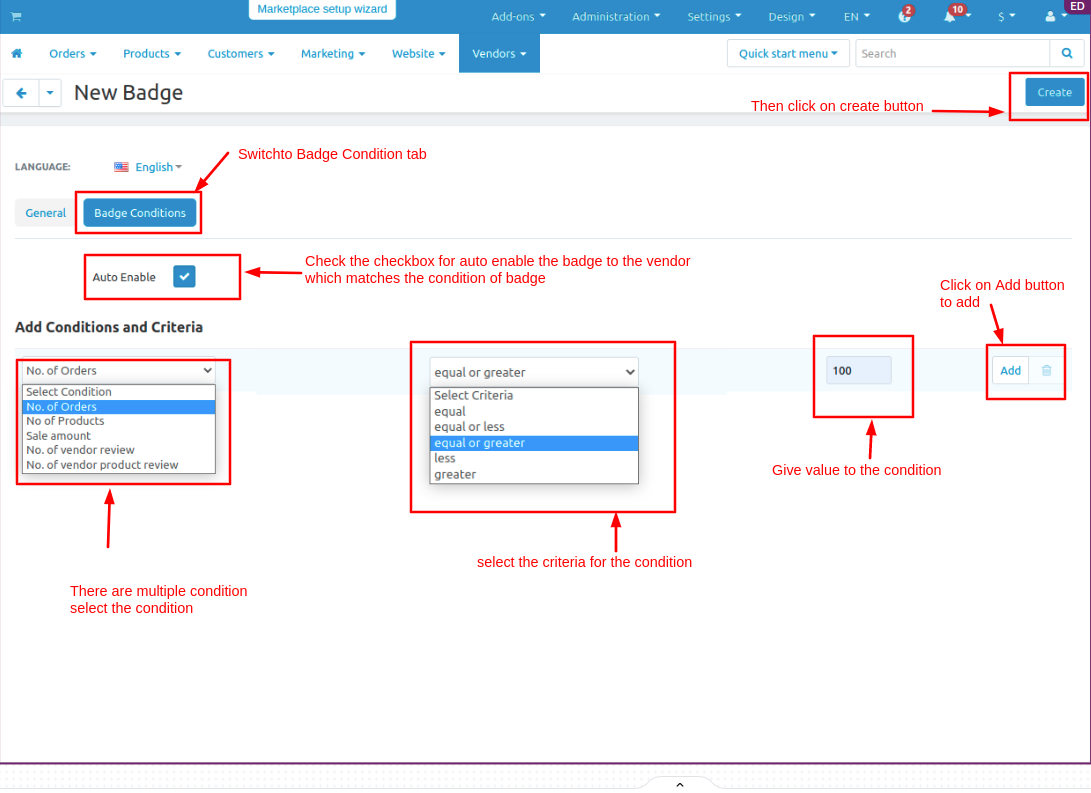This screenshot has width=1091, height=793.
Task: Click the trash icon next to Add
Action: click(x=1046, y=371)
